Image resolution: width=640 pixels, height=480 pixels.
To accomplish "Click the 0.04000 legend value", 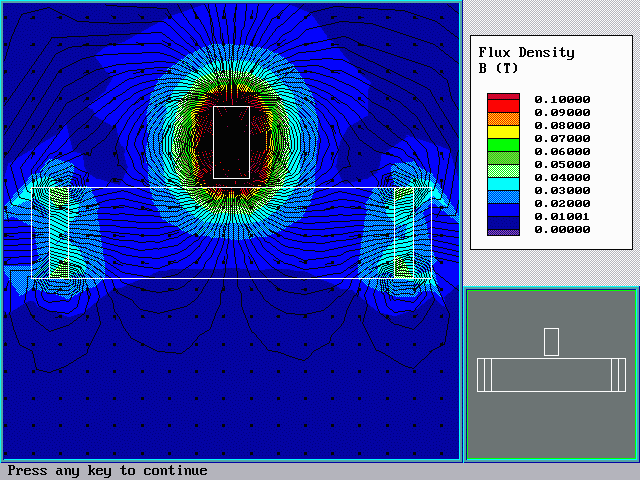I will coord(562,178).
